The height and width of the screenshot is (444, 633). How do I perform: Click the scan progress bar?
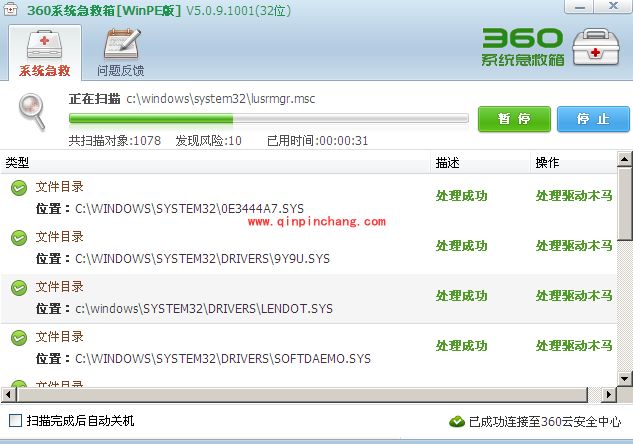point(269,118)
